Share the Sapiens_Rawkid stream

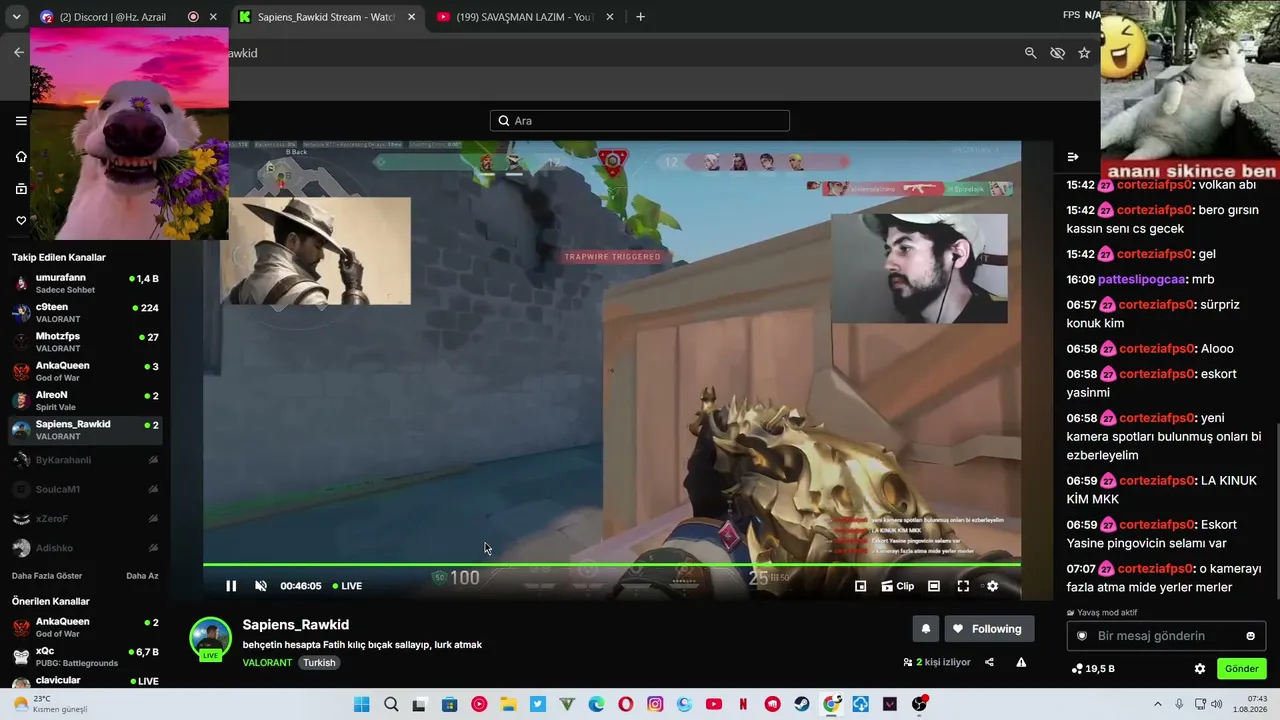click(989, 662)
